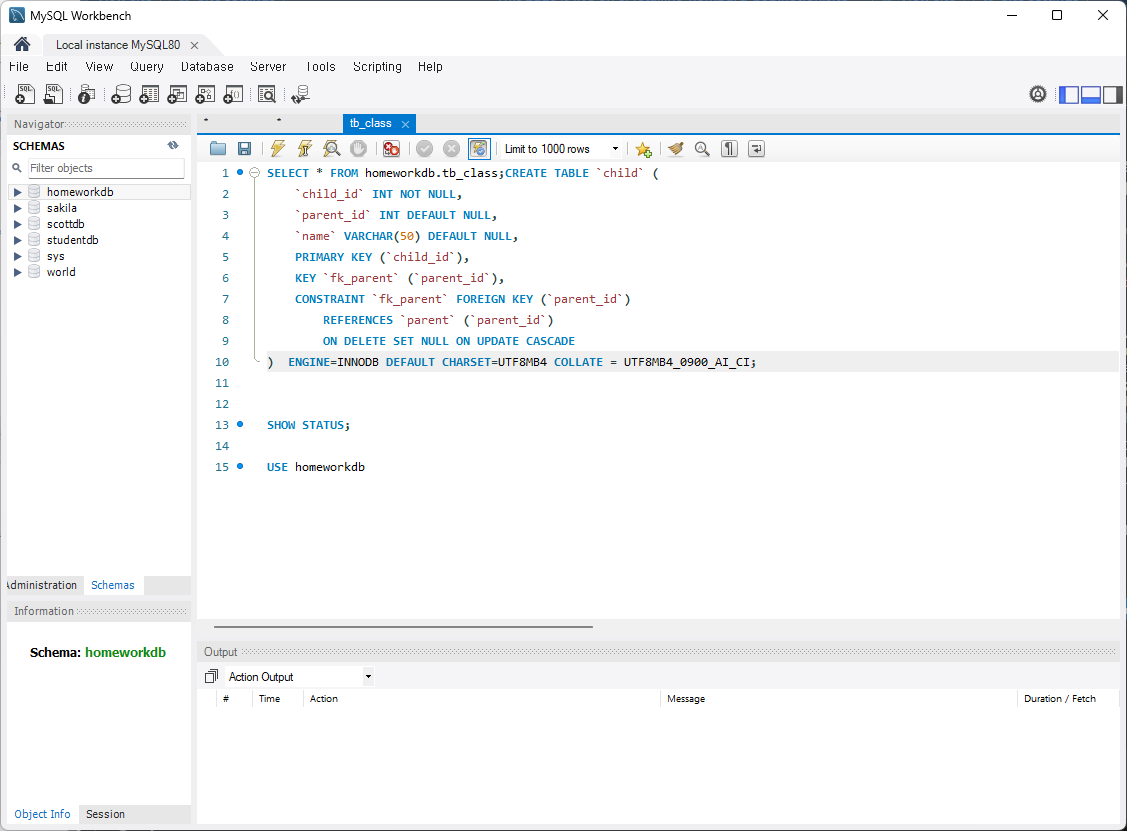Create a new stored procedure icon
The height and width of the screenshot is (831, 1127).
click(x=205, y=94)
